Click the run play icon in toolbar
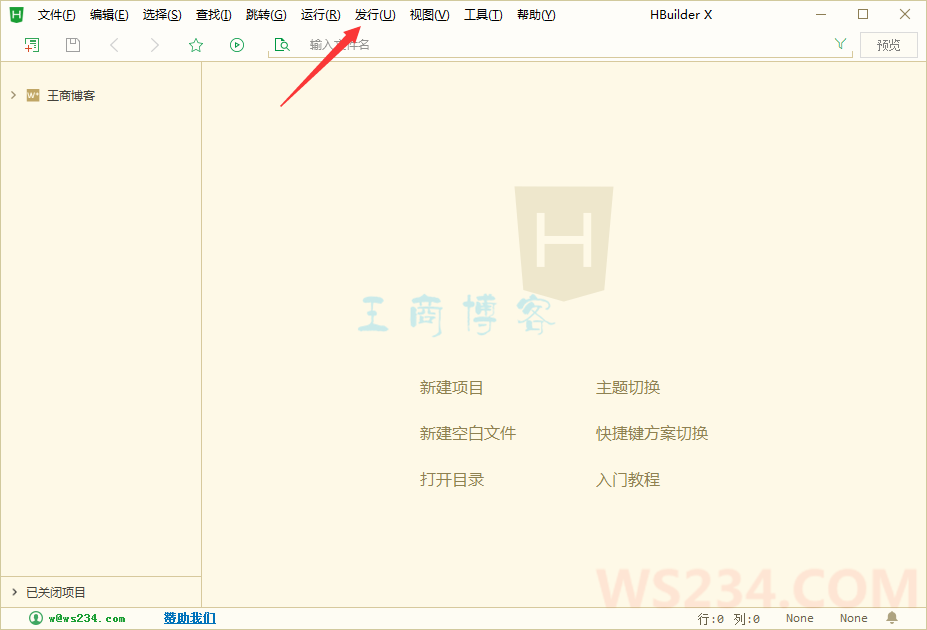The width and height of the screenshot is (927, 630). 237,45
